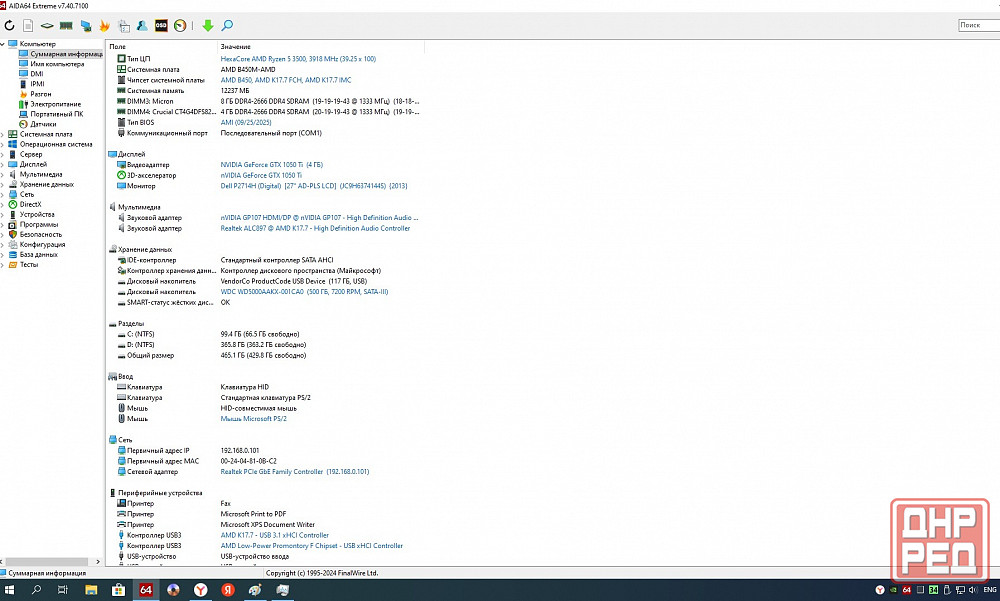
Task: Expand the Тесты tree node
Action: click(x=4, y=264)
